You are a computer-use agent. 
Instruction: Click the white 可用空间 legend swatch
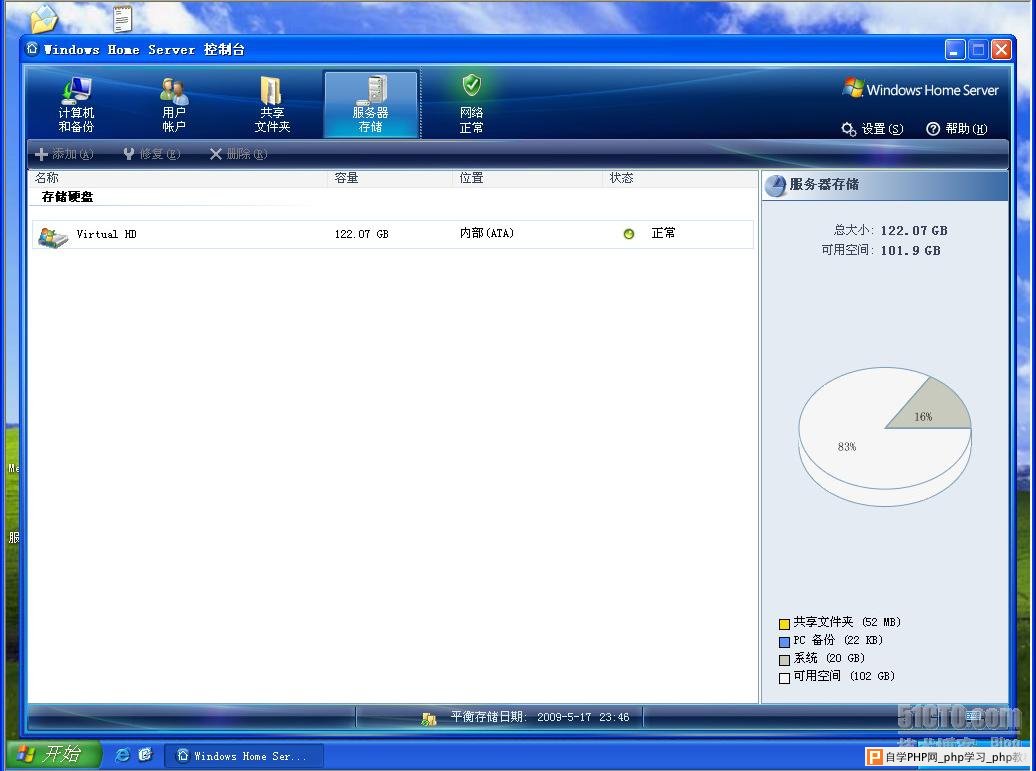(784, 678)
